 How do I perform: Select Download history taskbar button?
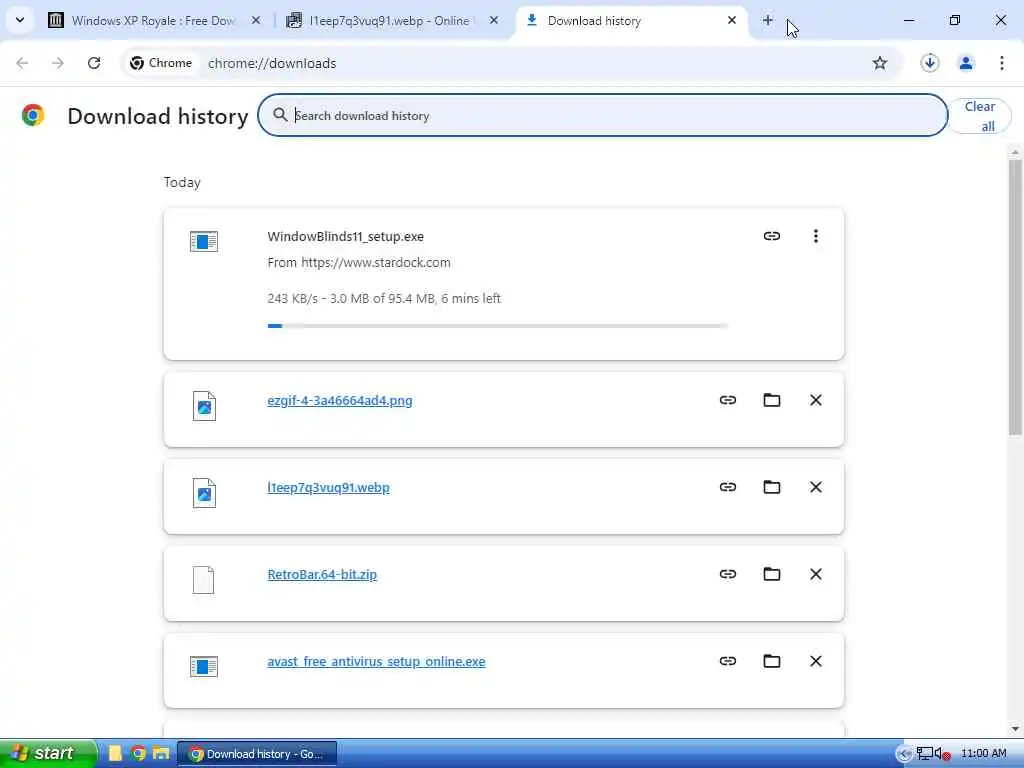[x=257, y=754]
